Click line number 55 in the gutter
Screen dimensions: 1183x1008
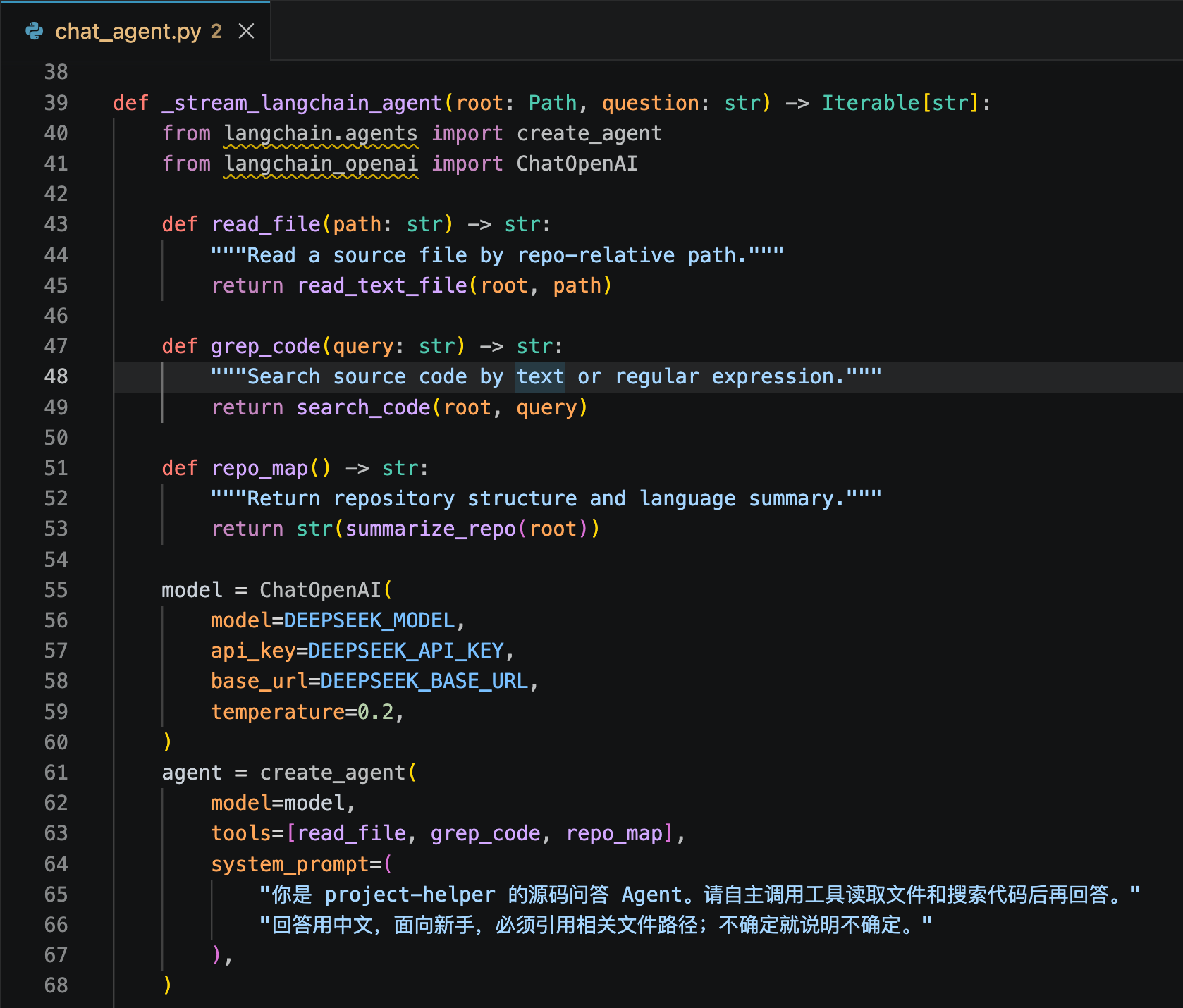pyautogui.click(x=56, y=590)
